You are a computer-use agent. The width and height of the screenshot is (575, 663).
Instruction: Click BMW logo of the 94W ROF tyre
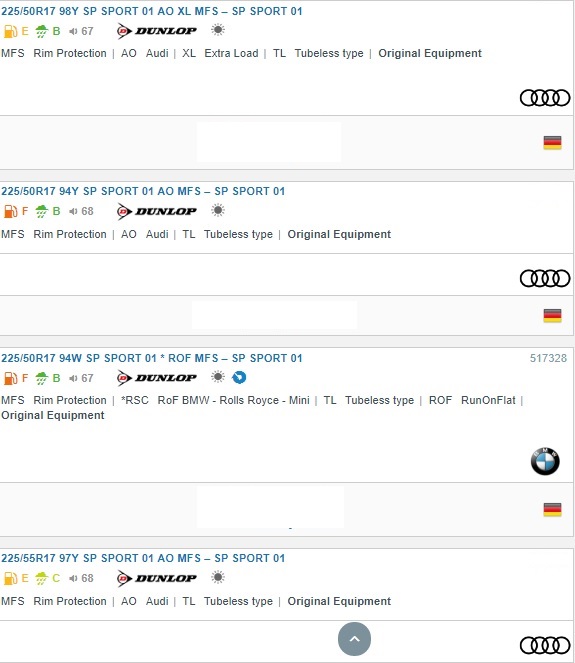click(x=545, y=461)
